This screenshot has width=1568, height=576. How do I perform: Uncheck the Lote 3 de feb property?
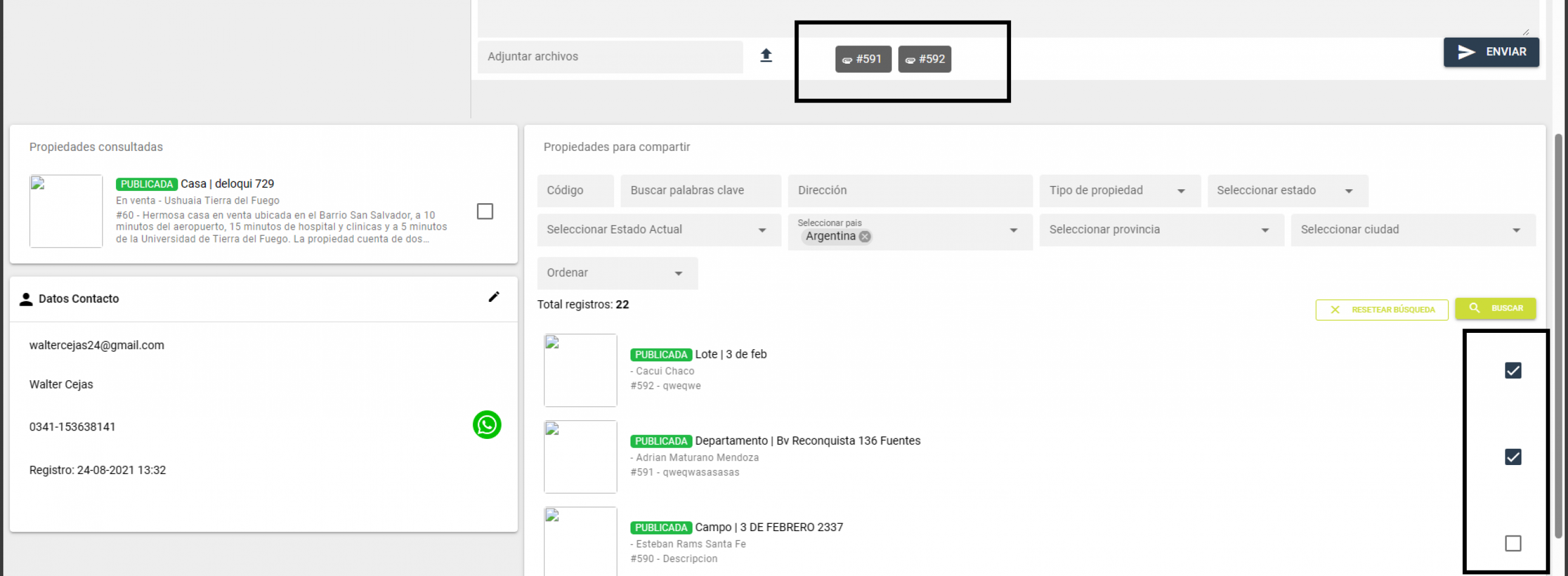click(x=1513, y=370)
